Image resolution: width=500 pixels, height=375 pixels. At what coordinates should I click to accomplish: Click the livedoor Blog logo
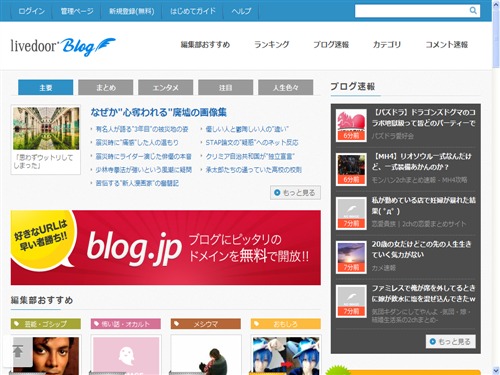pyautogui.click(x=63, y=47)
